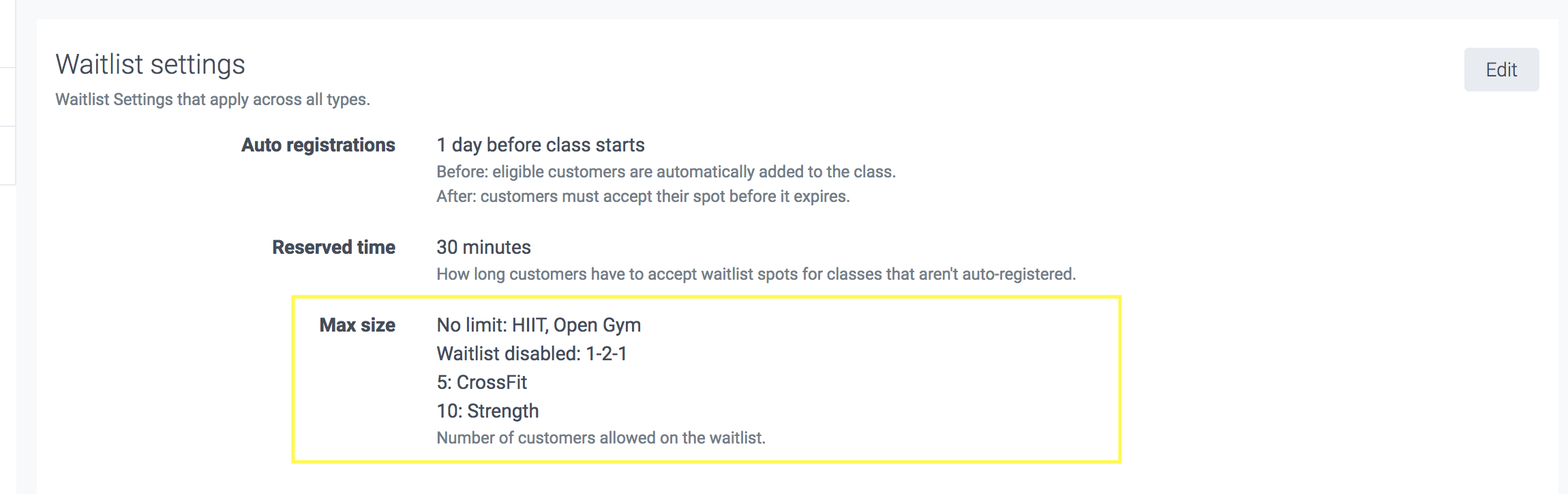
Task: Click the Auto registrations label
Action: tap(318, 145)
